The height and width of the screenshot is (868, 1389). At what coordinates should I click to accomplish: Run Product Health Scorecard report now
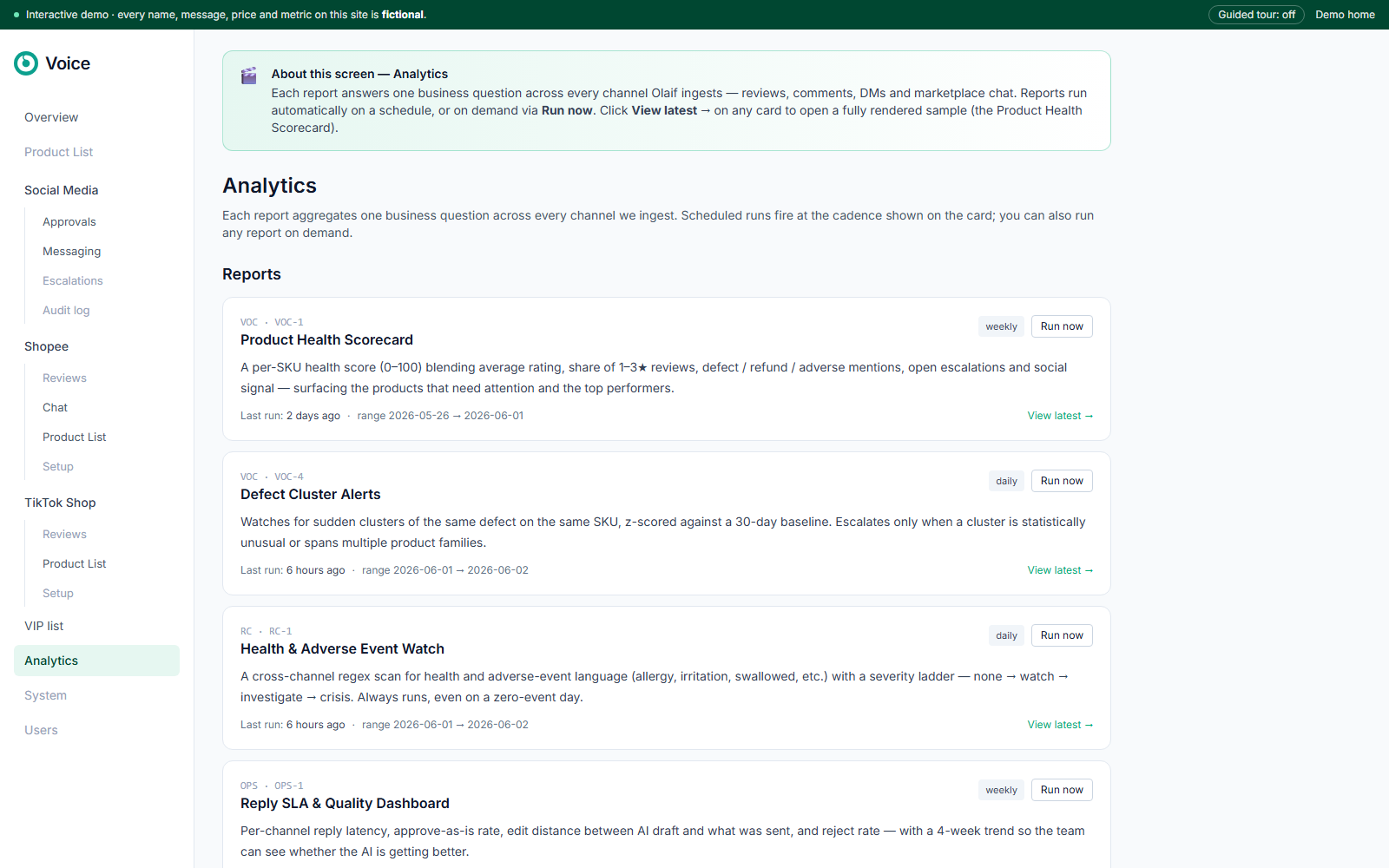click(1062, 326)
